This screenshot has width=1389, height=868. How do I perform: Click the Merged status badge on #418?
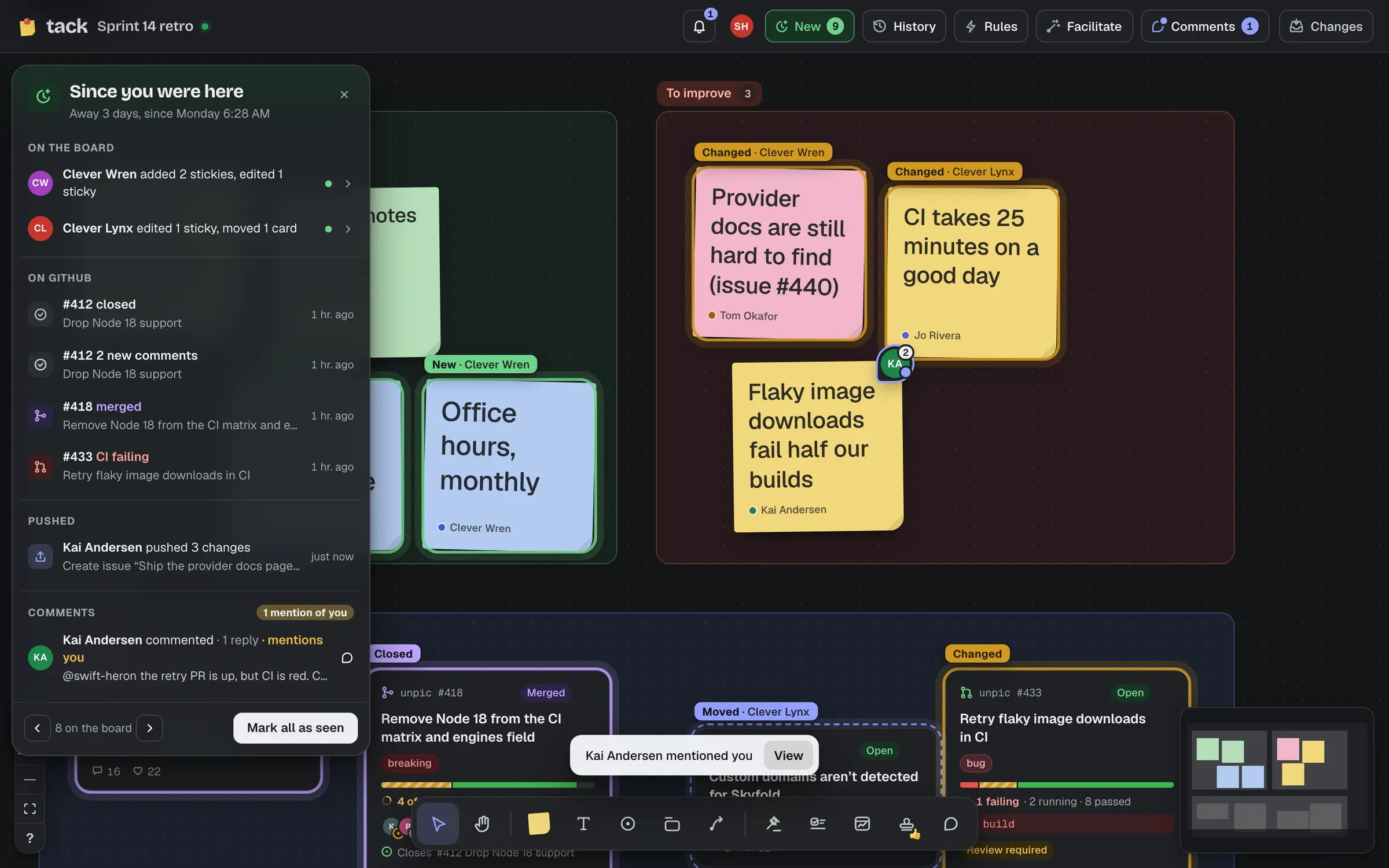tap(546, 693)
